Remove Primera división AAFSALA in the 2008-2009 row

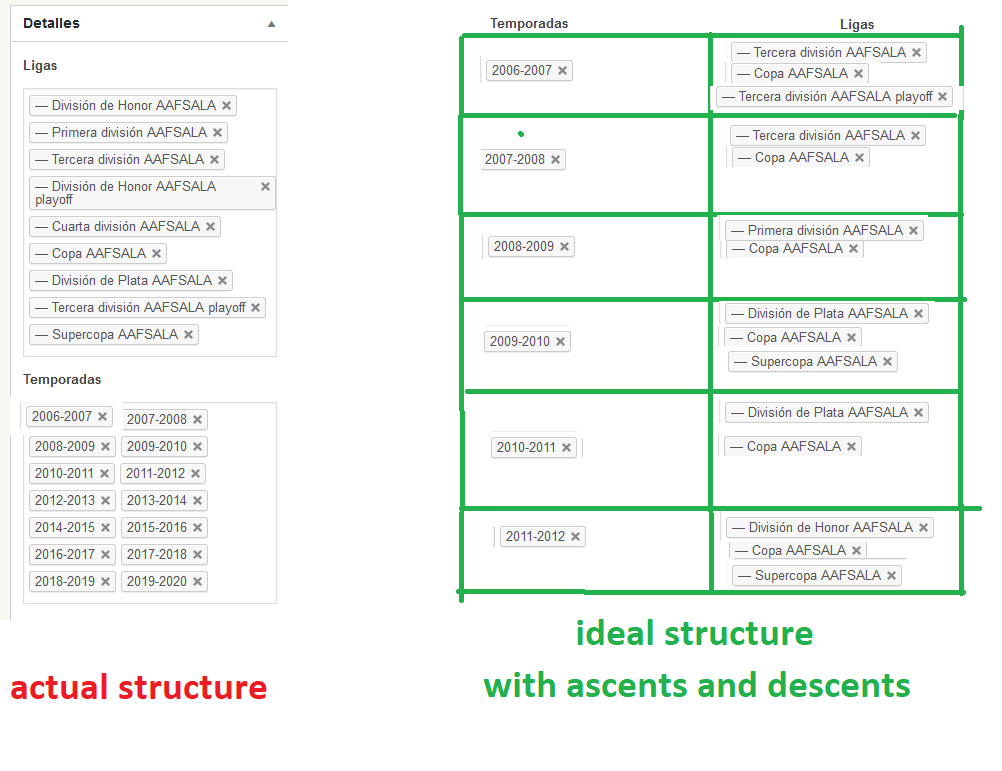coord(913,231)
